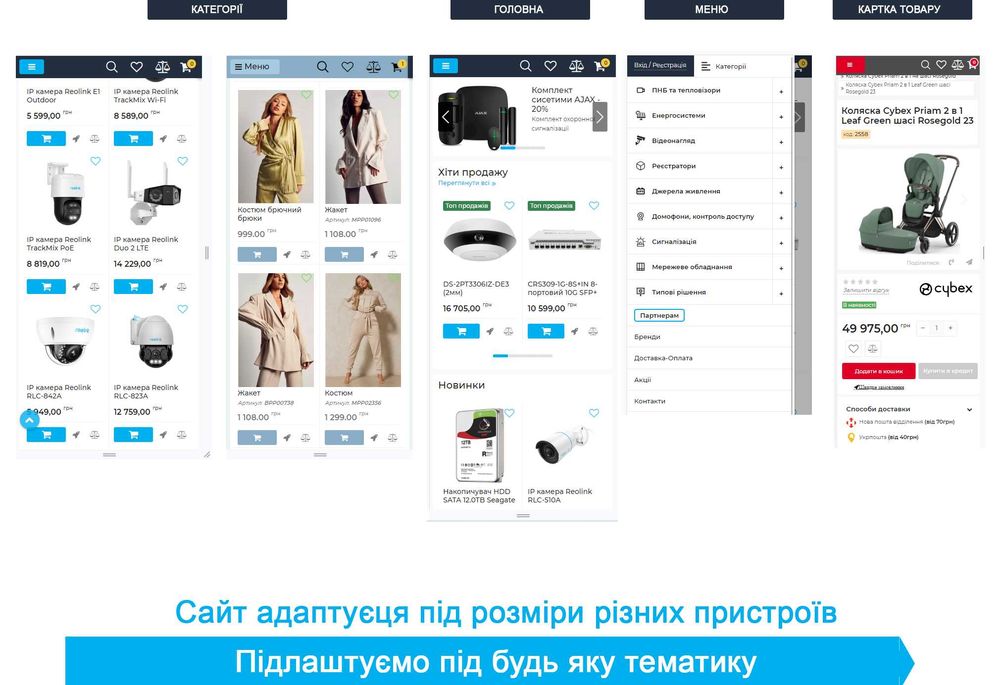Toggle heart on DS-2PT3306IZ-DE3 card
Image resolution: width=1000 pixels, height=685 pixels.
click(x=510, y=205)
